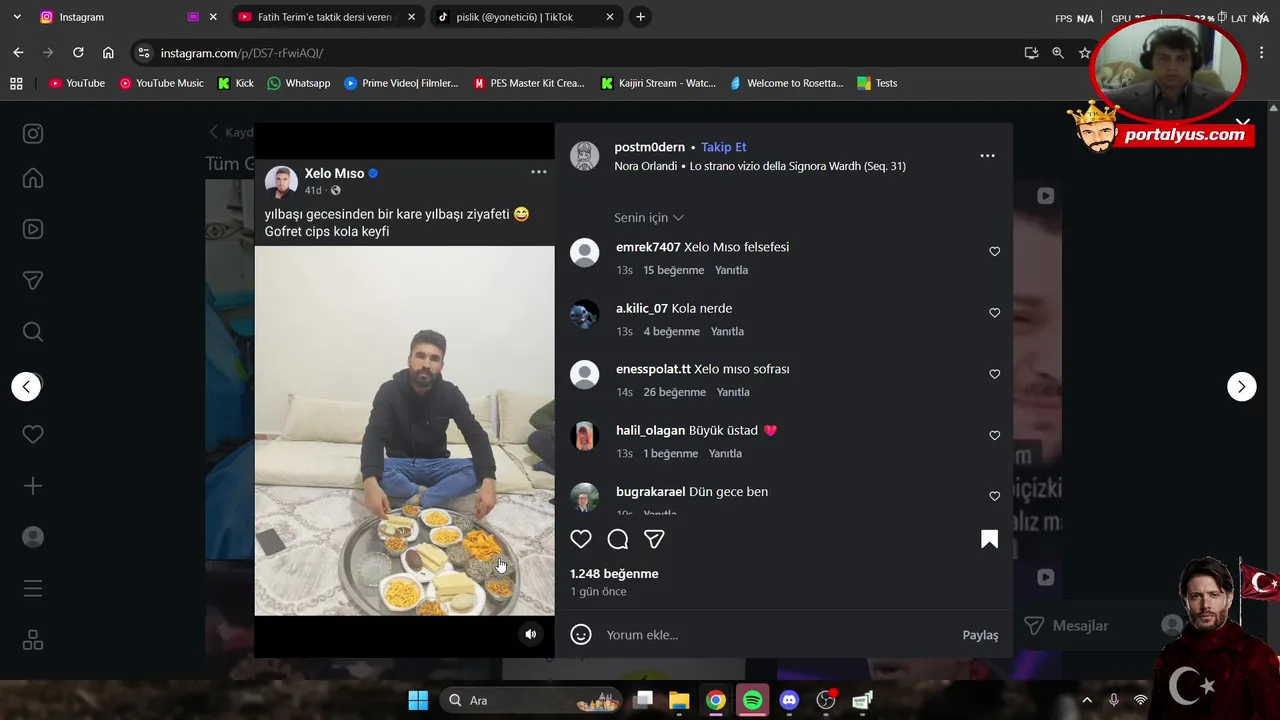Like bugrakarael's comment heart
1280x720 pixels.
pyautogui.click(x=994, y=496)
